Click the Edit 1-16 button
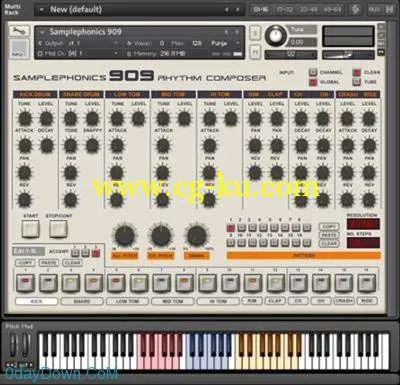Image resolution: width=400 pixels, height=385 pixels. 28,251
